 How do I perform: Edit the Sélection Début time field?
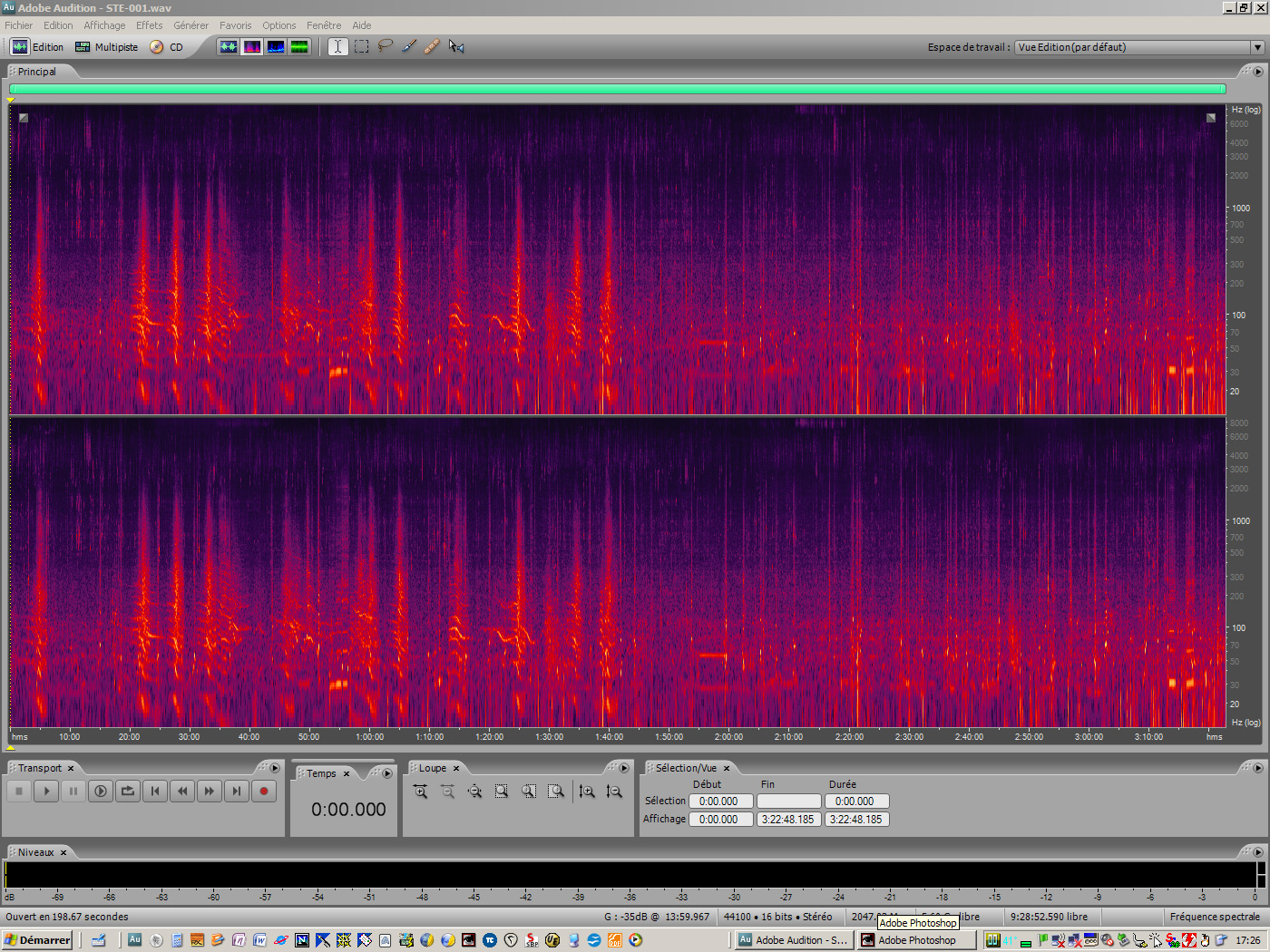pos(720,801)
